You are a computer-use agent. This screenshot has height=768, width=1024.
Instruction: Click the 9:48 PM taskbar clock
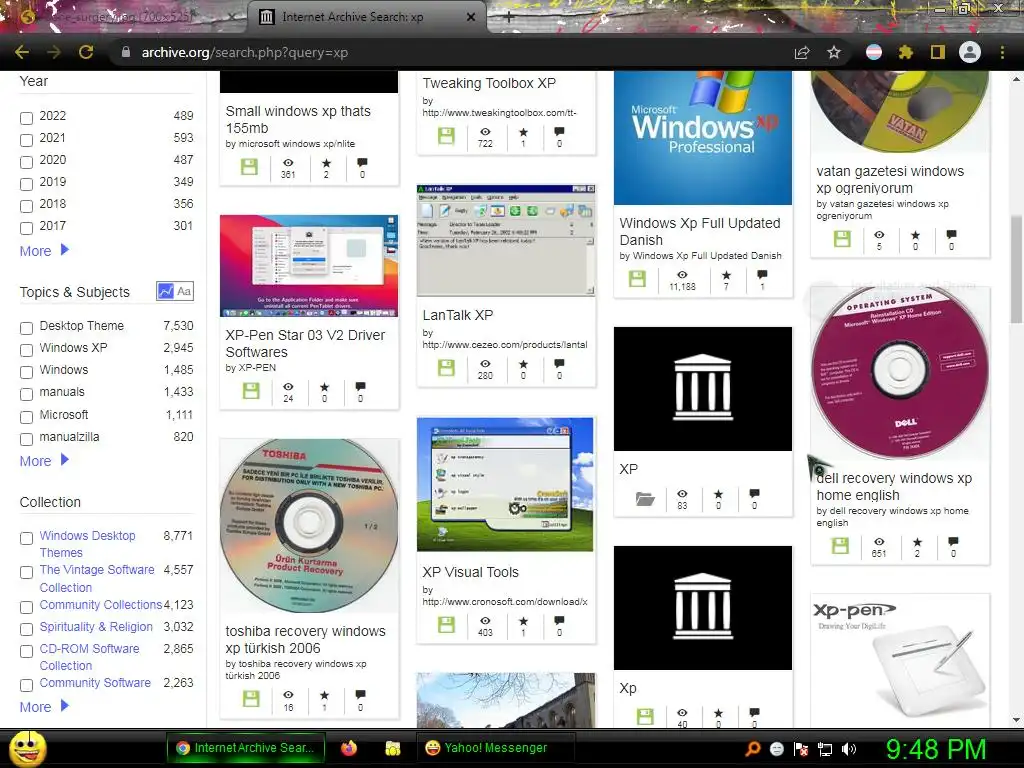[x=936, y=749]
